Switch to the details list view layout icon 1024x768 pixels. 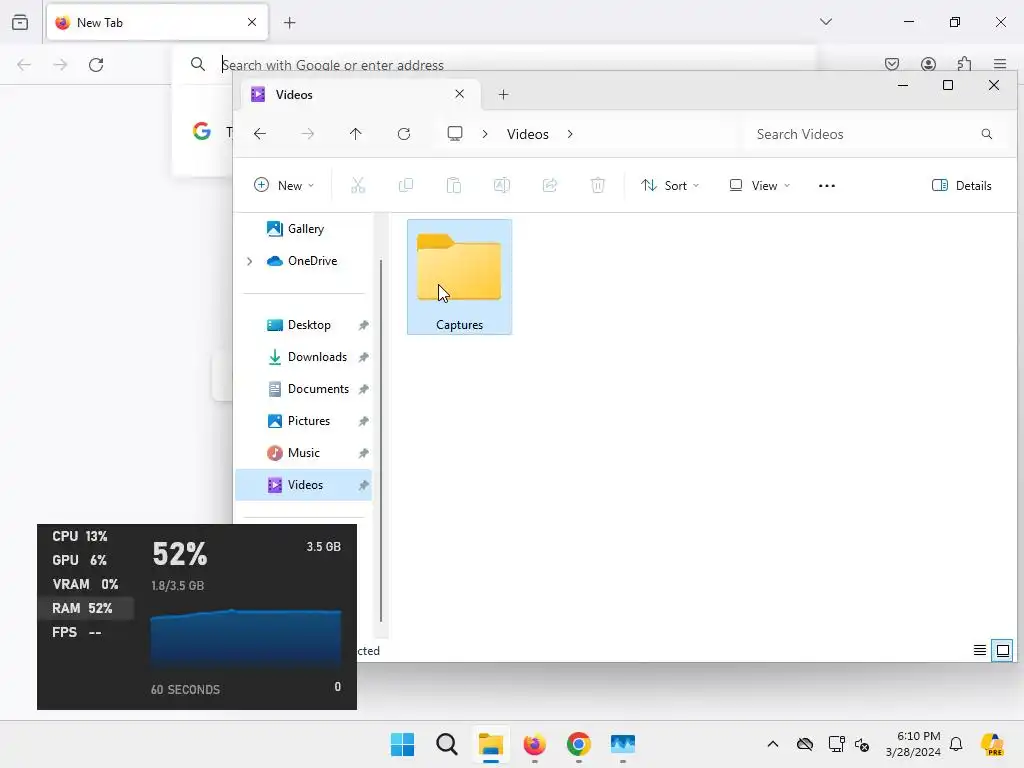point(980,650)
